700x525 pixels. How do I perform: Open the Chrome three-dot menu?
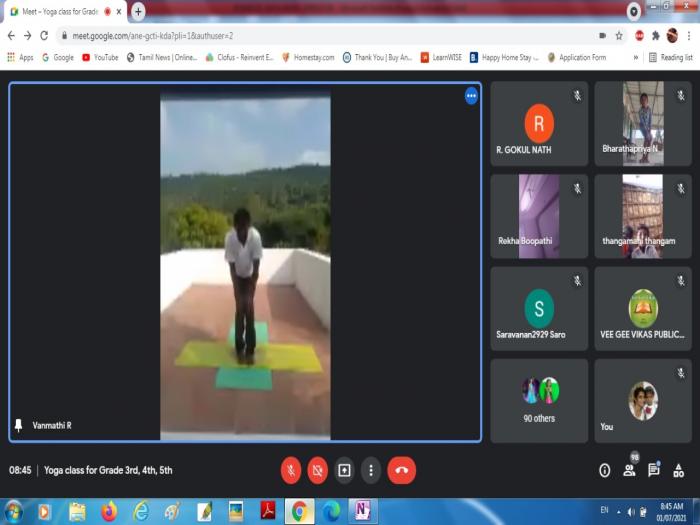(689, 36)
